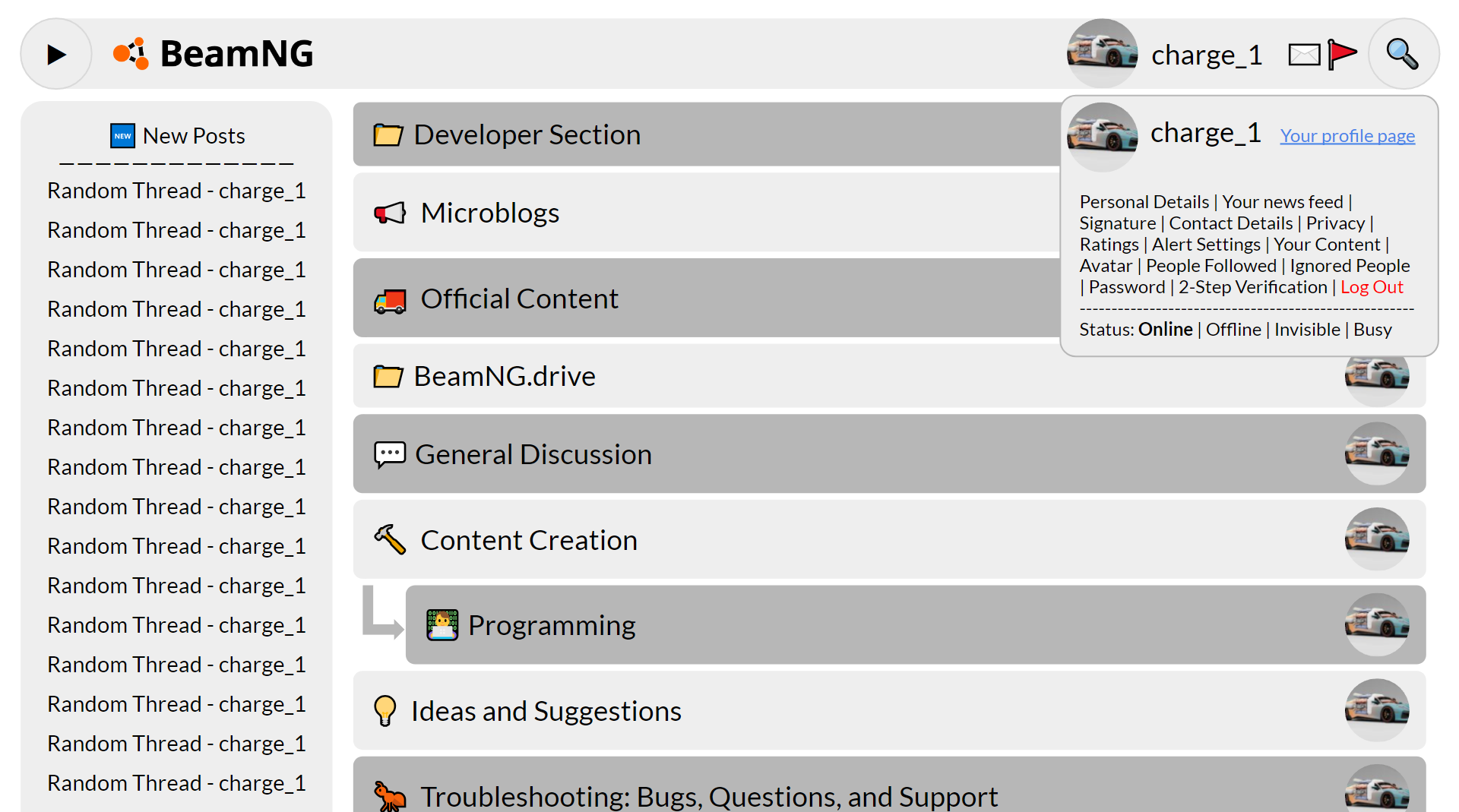Select Privacy in the account menu

[x=1335, y=223]
